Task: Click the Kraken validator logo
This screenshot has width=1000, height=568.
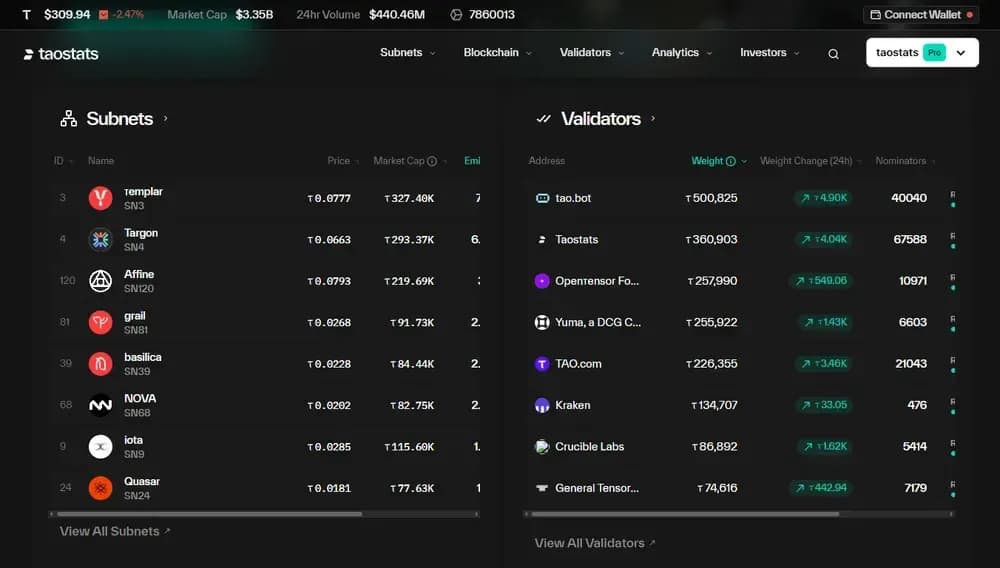Action: pyautogui.click(x=542, y=405)
